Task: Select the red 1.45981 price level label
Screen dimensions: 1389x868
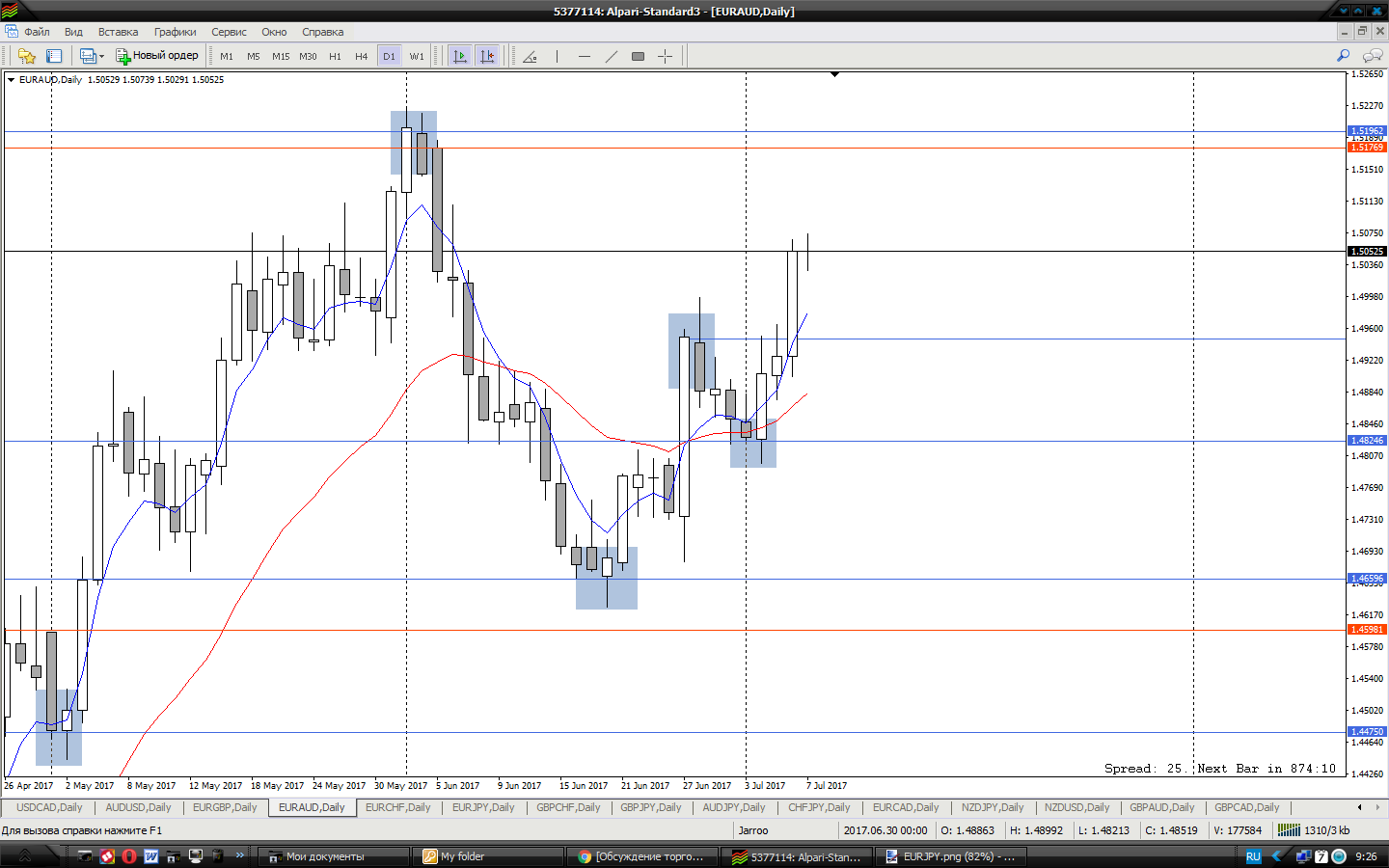Action: point(1366,630)
